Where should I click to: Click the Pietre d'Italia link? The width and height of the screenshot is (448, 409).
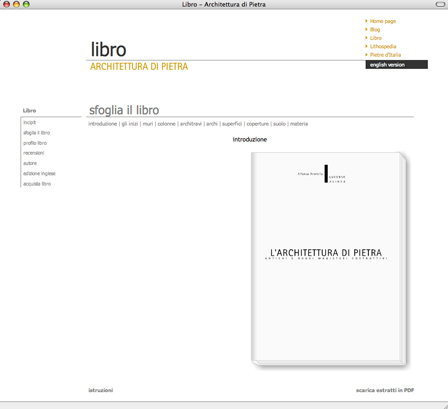pyautogui.click(x=385, y=55)
